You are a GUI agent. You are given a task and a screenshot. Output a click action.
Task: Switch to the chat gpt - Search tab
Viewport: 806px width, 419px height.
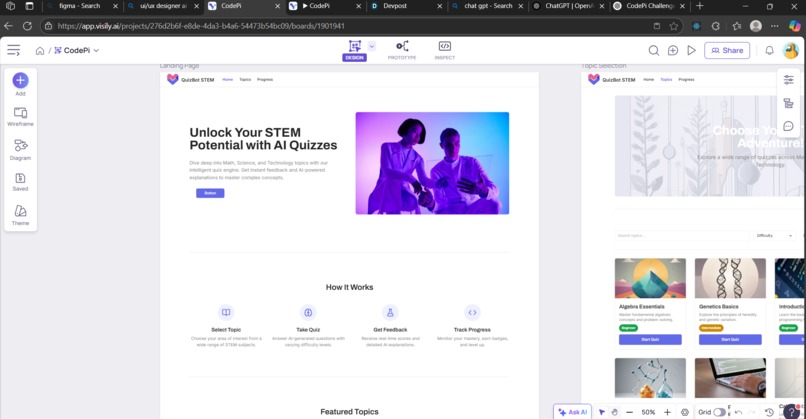click(488, 6)
